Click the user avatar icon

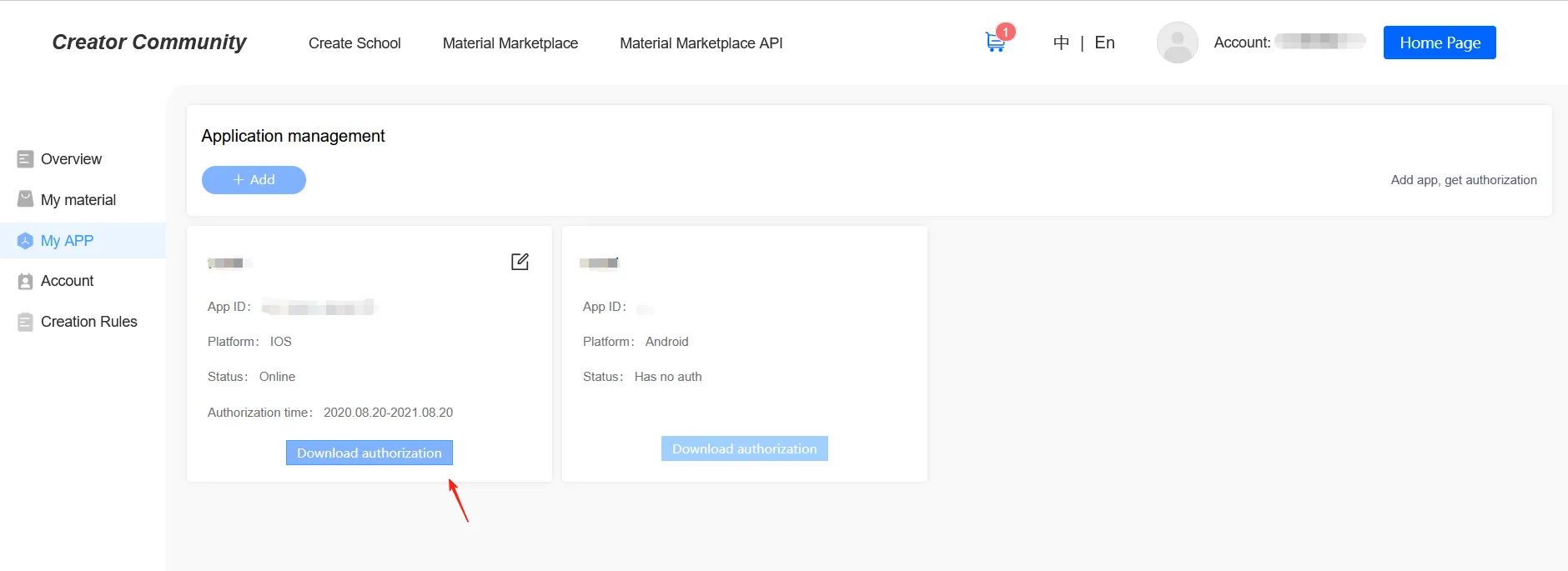pyautogui.click(x=1177, y=43)
